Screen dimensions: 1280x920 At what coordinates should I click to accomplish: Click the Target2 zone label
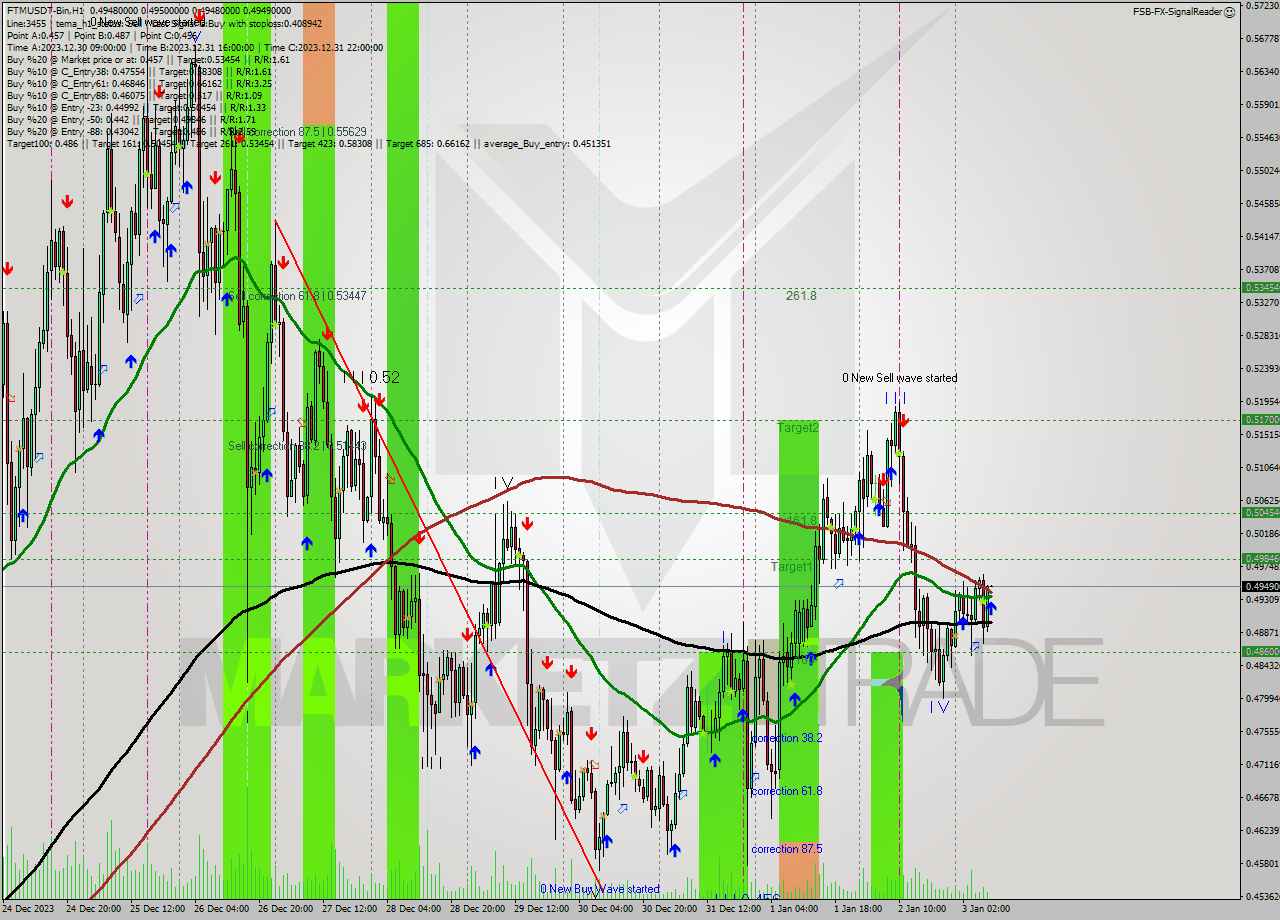pos(799,427)
